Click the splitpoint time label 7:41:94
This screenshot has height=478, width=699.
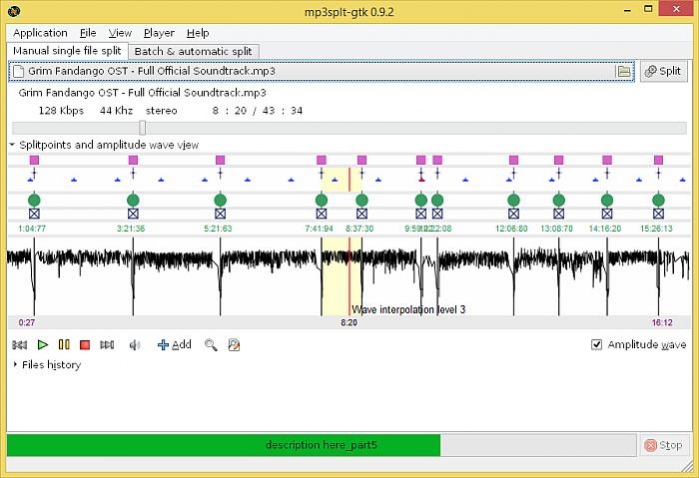tap(319, 229)
